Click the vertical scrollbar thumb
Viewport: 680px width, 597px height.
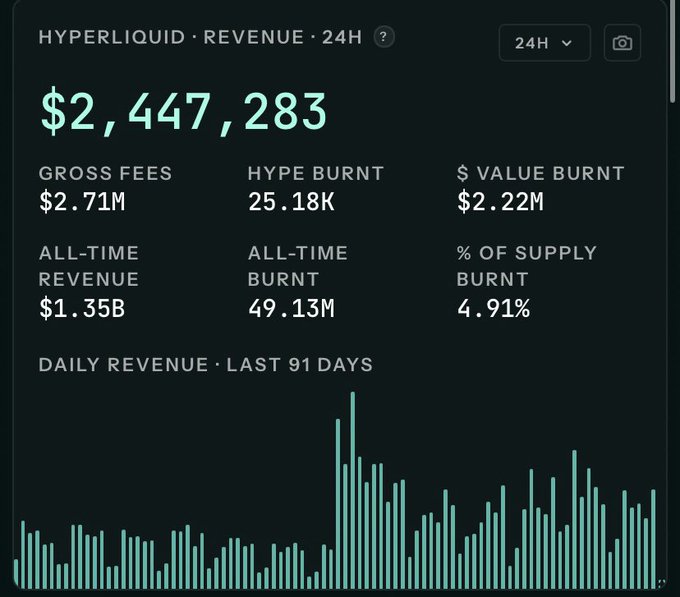pos(672,51)
